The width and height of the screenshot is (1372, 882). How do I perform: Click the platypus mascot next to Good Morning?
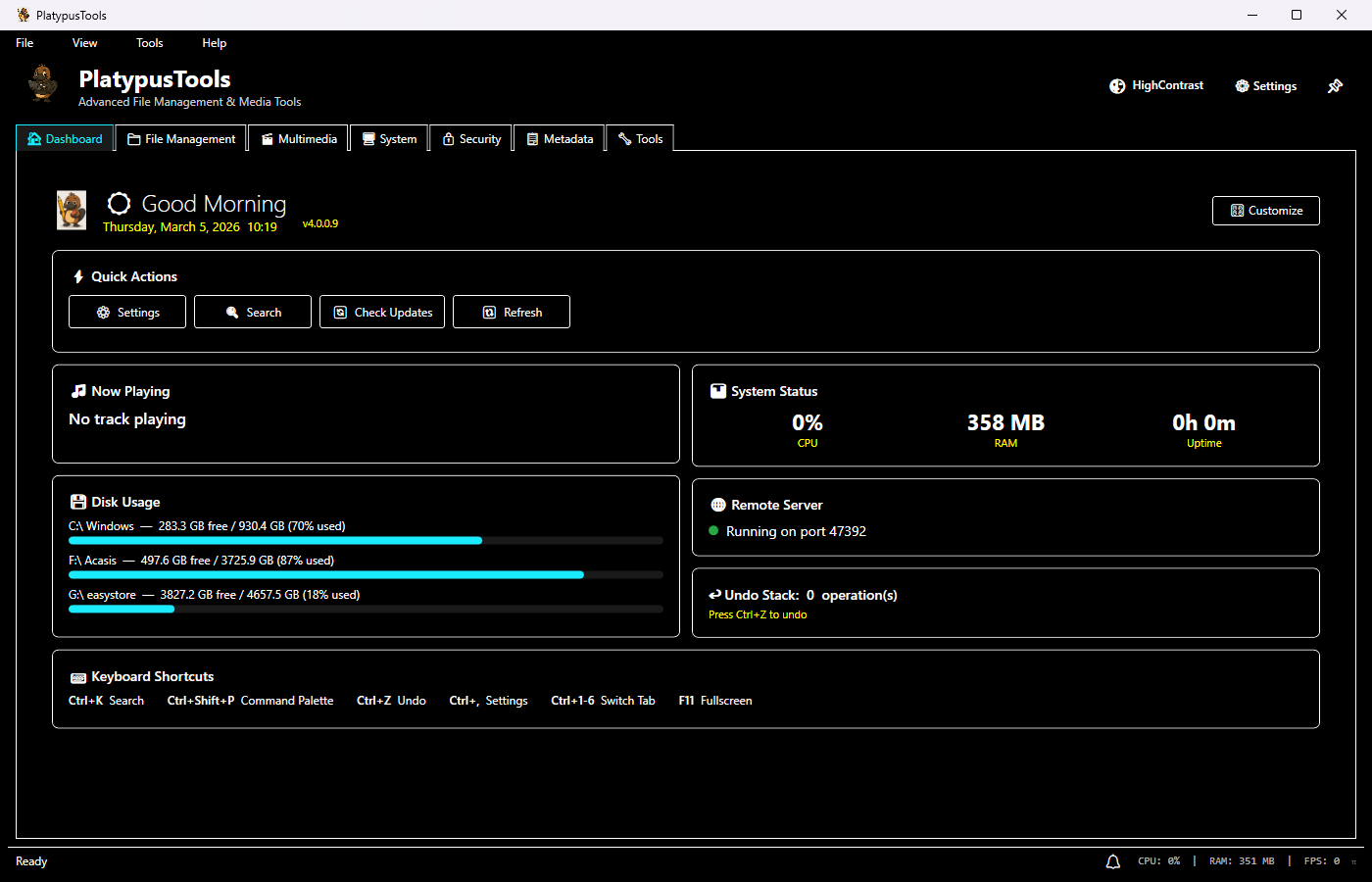(71, 210)
